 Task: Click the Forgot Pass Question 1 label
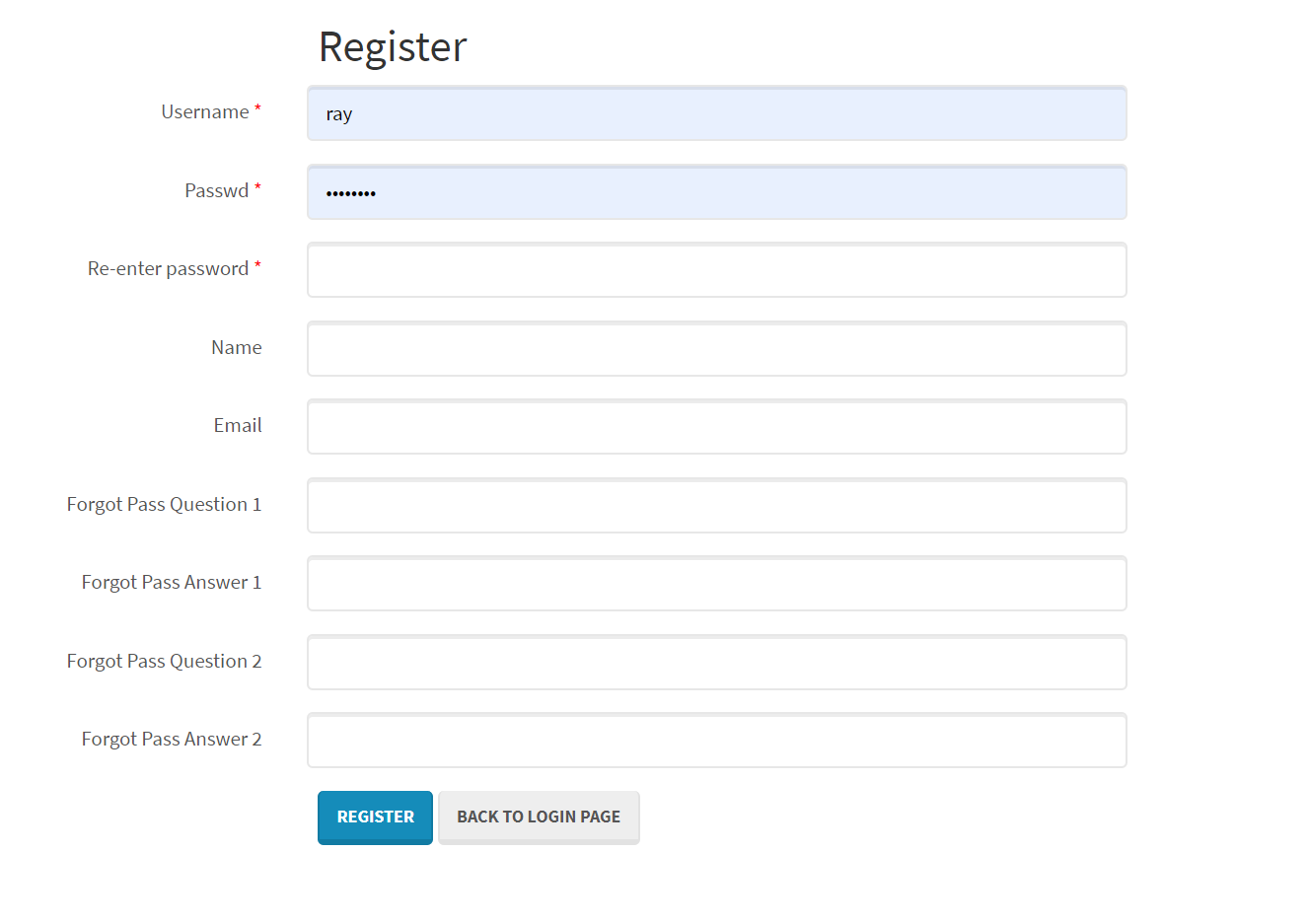pyautogui.click(x=164, y=505)
